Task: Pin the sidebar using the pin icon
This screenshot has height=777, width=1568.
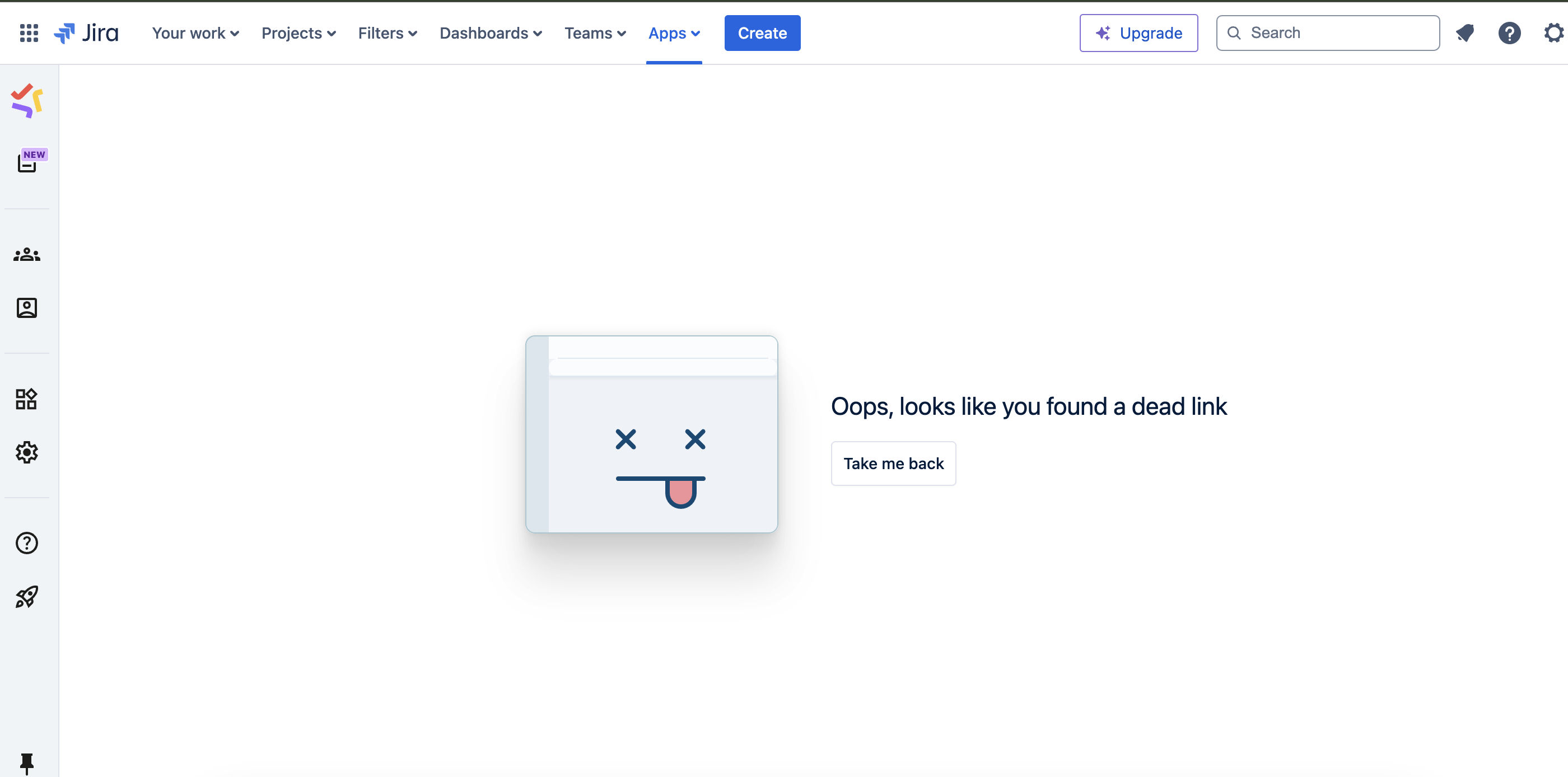Action: (x=27, y=762)
